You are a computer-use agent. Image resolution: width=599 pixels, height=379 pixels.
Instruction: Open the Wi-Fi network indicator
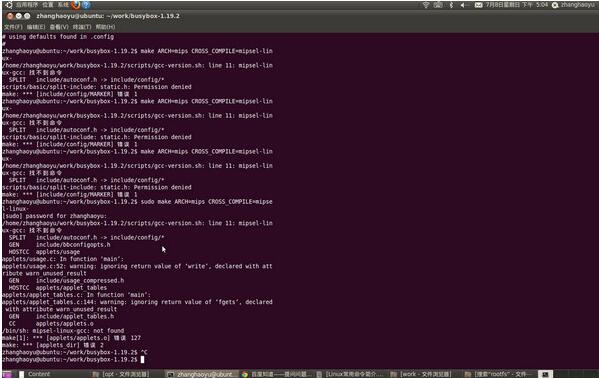(426, 5)
